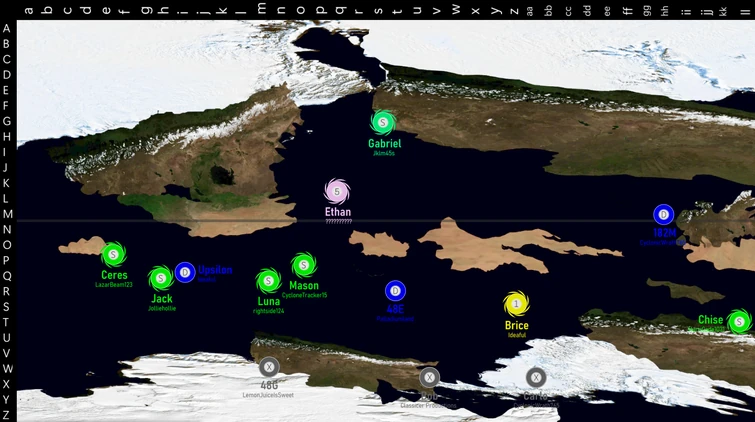The width and height of the screenshot is (755, 422).
Task: Click column header letter w
Action: click(x=456, y=10)
